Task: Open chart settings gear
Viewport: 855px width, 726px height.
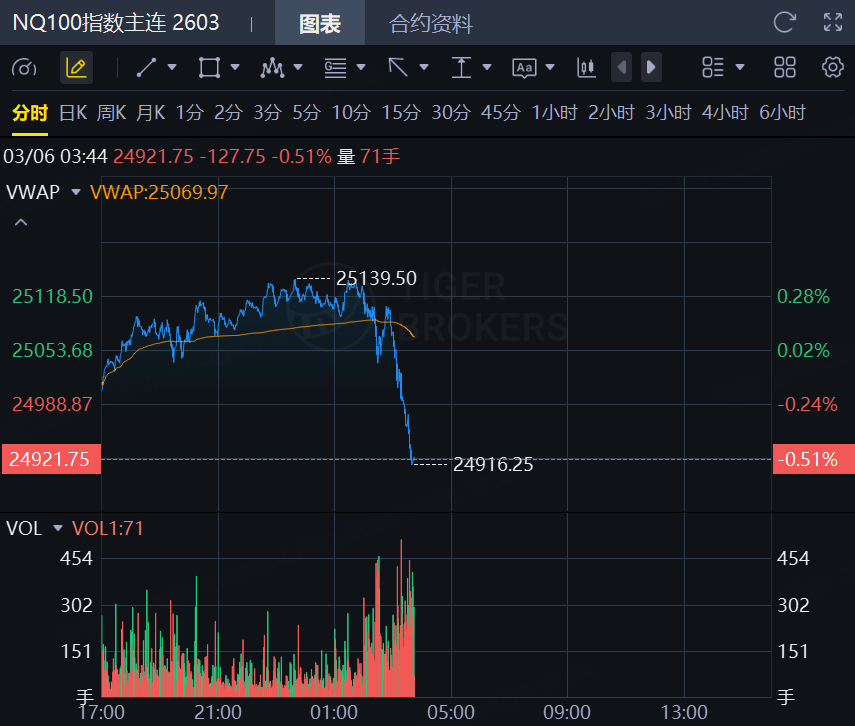Action: point(832,67)
